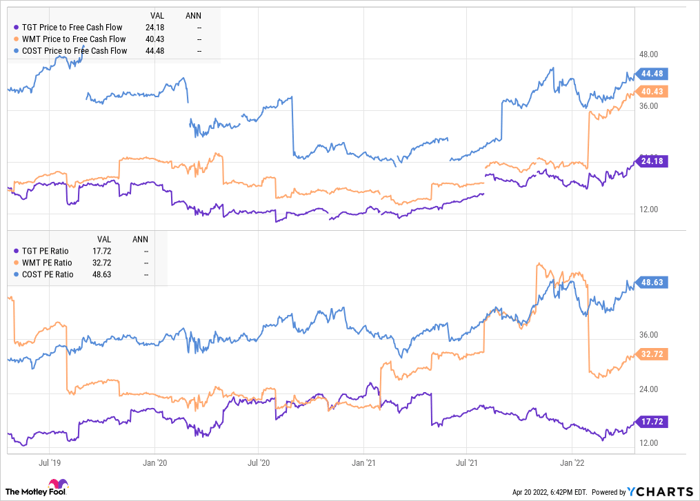This screenshot has height=501, width=700.
Task: Click the blue 44.48 COST value flag
Action: pyautogui.click(x=656, y=73)
